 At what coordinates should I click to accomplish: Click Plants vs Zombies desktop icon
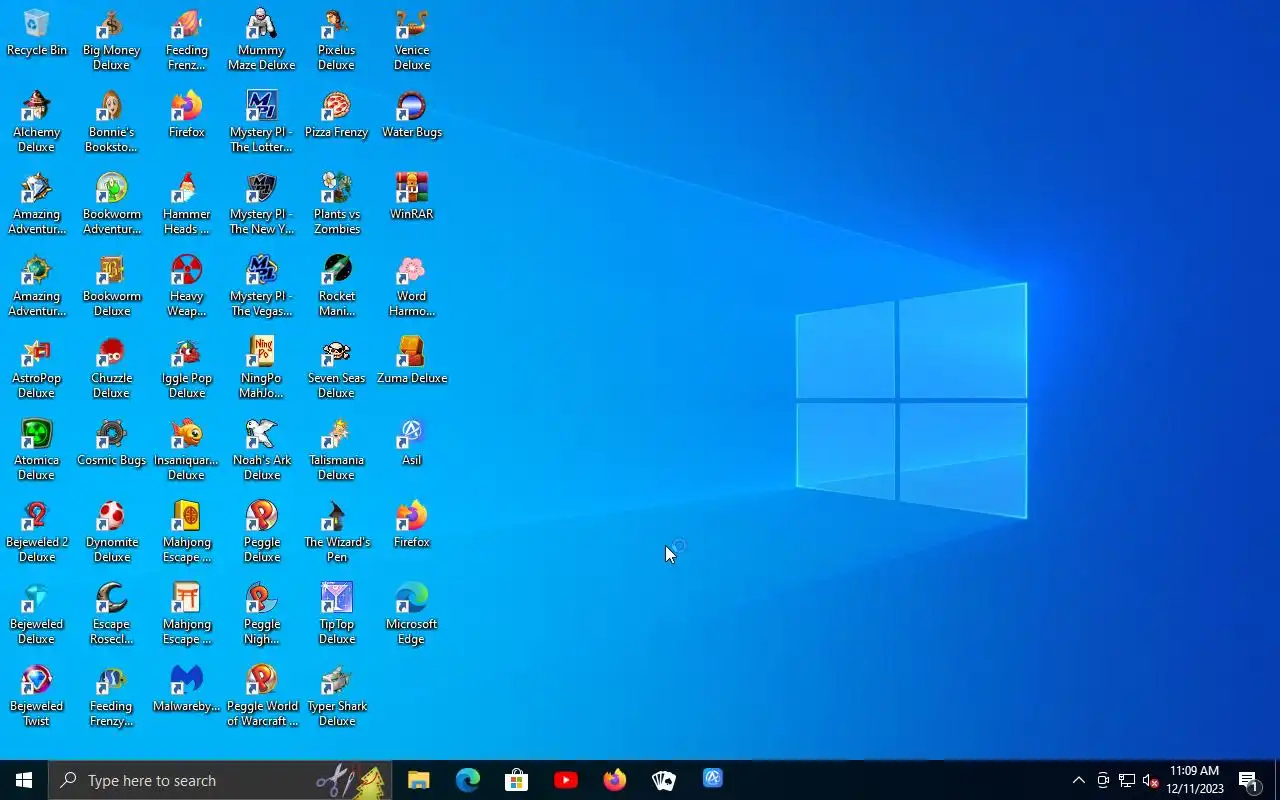coord(337,204)
